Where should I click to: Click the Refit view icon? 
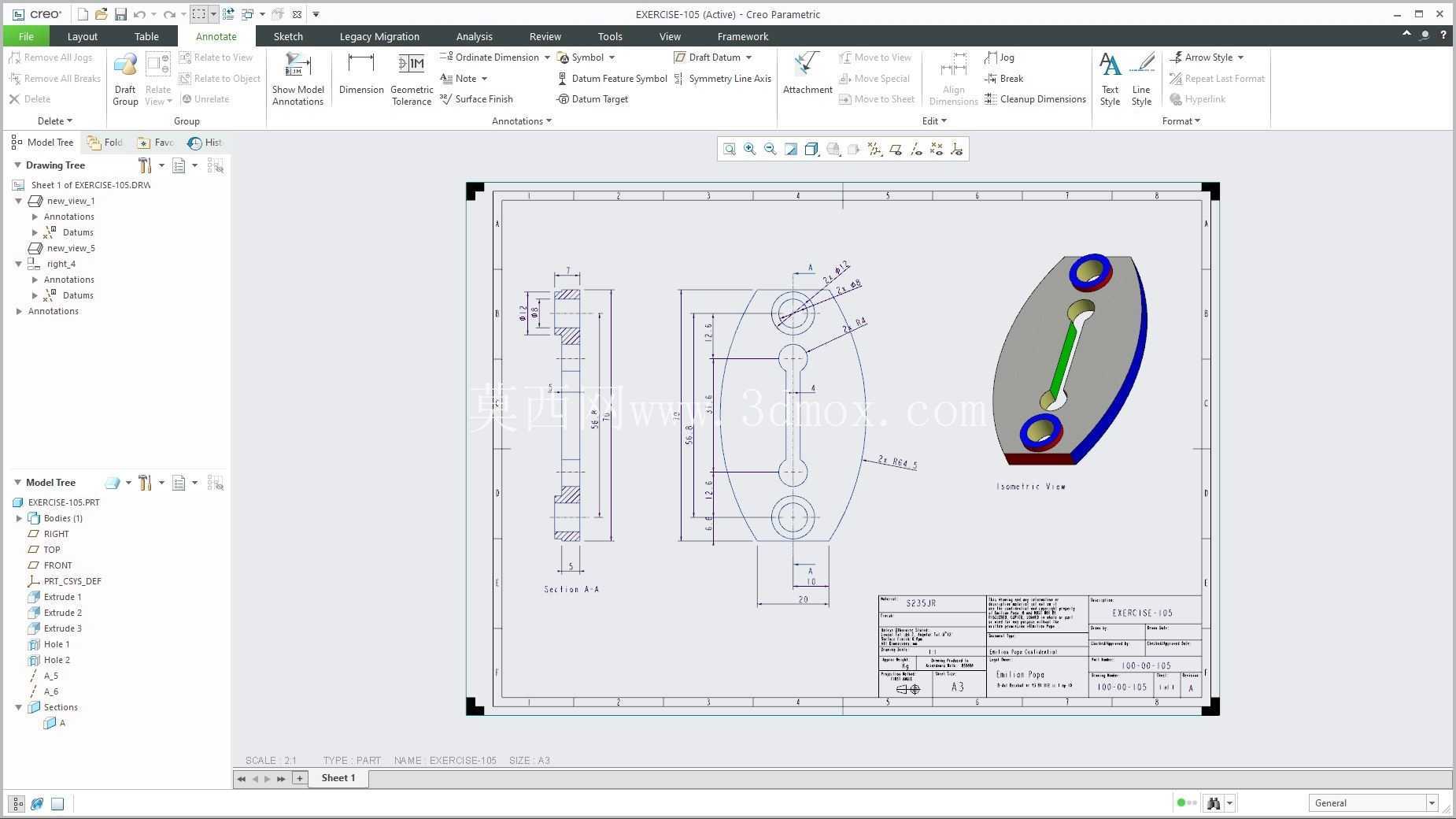[x=730, y=149]
